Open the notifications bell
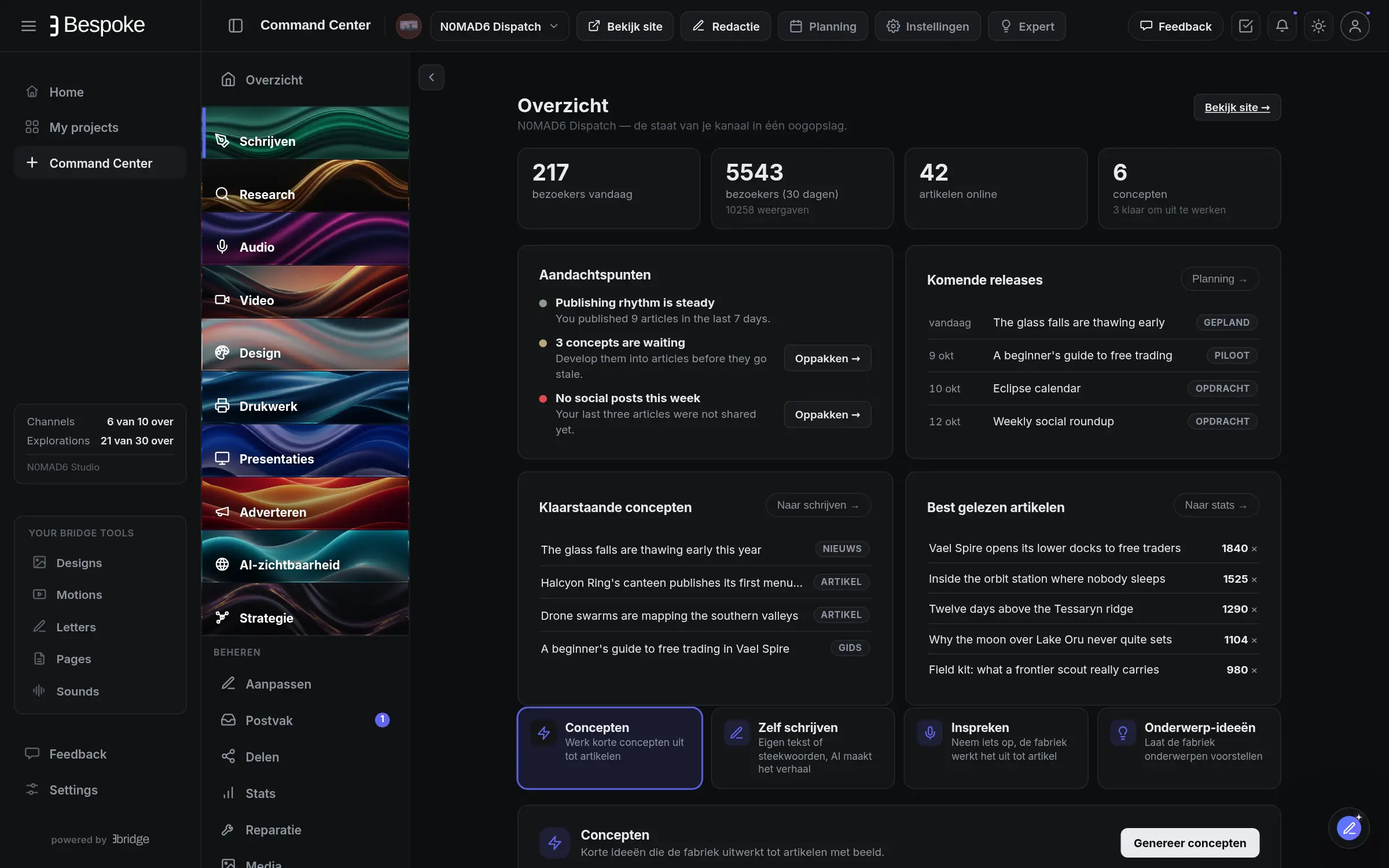The image size is (1389, 868). click(1282, 26)
